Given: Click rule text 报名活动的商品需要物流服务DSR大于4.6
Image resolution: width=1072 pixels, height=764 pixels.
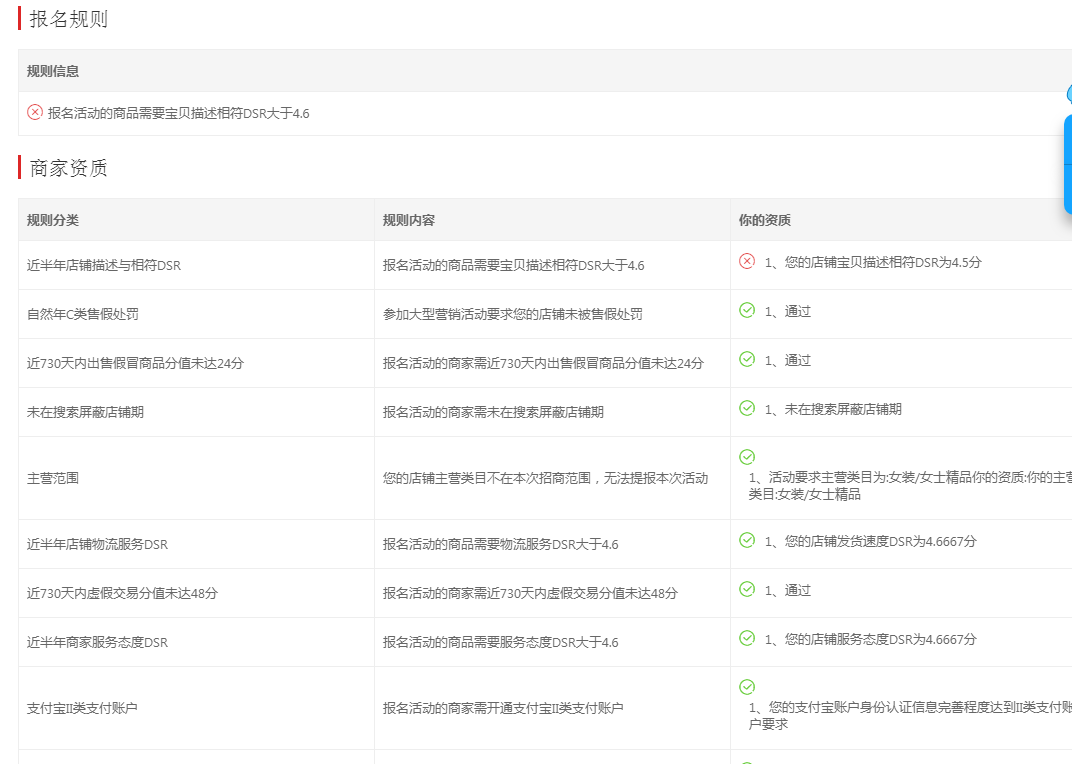Looking at the screenshot, I should (500, 545).
